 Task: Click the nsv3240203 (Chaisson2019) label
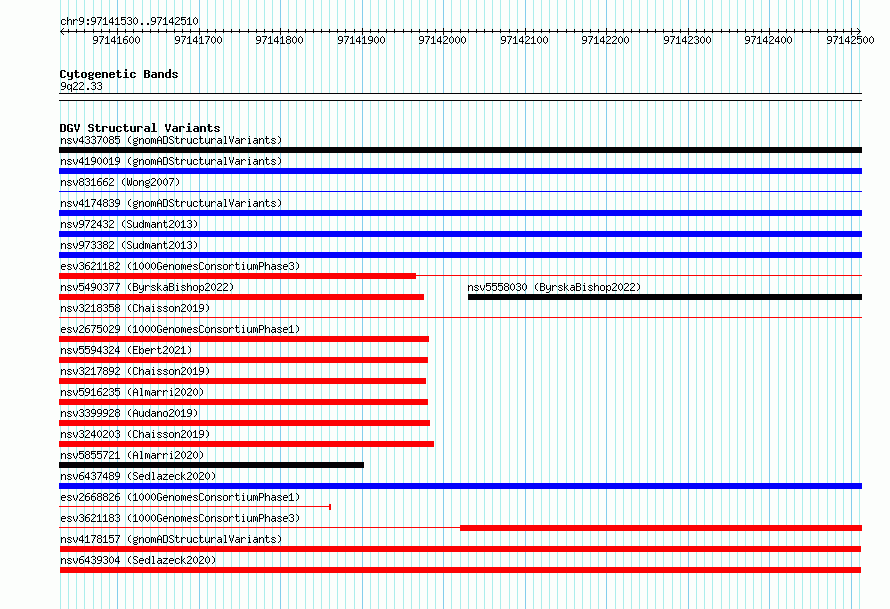click(135, 434)
